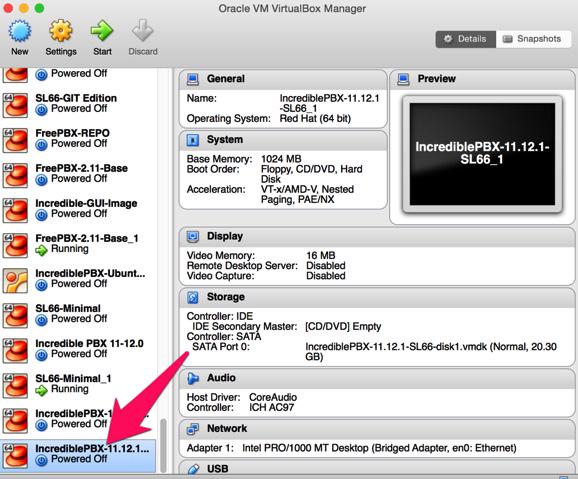The height and width of the screenshot is (479, 578).
Task: Click the IncrediblePBX-11.12.1-SL66-disk1.vmdk storage entry
Action: click(431, 351)
